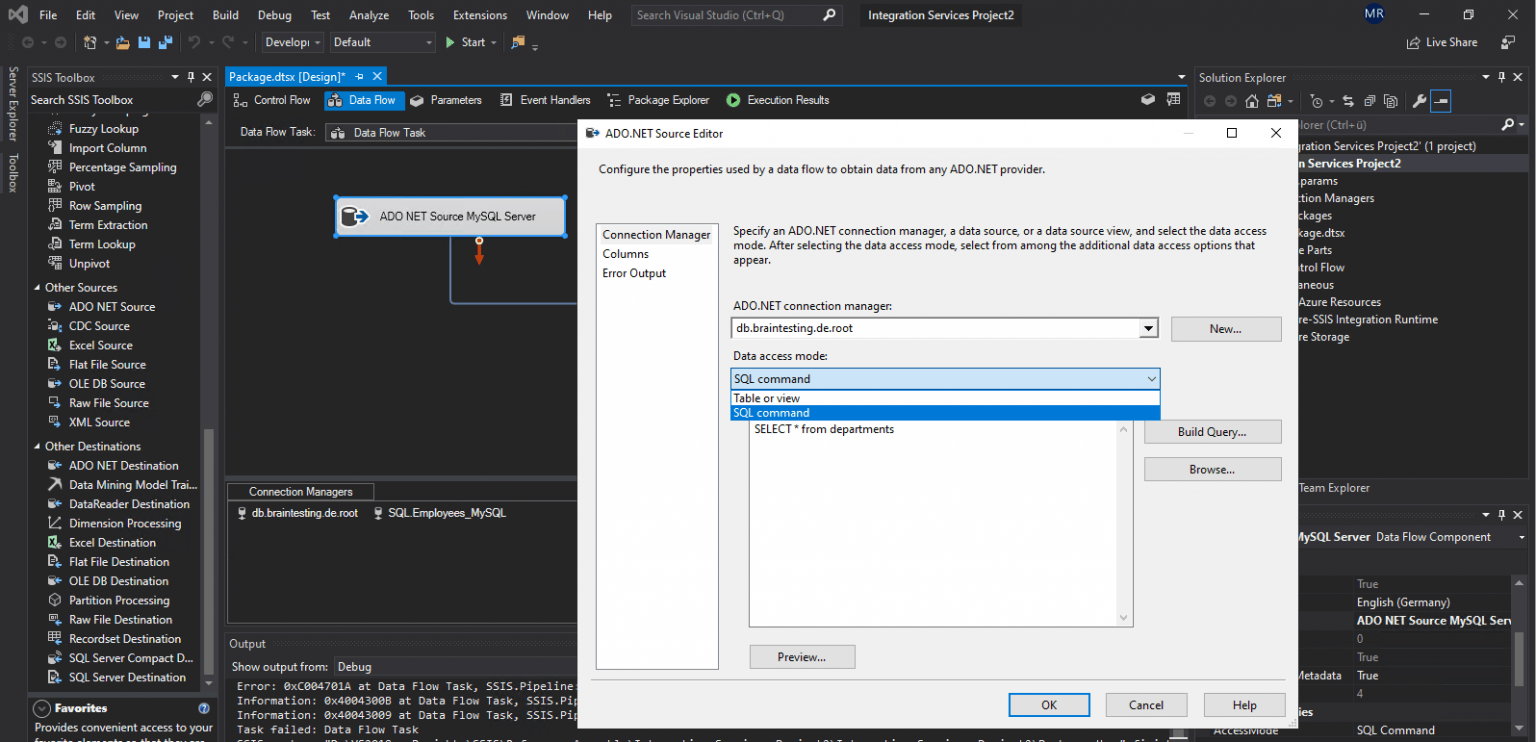The height and width of the screenshot is (742, 1536).
Task: Click the Open File folder icon
Action: (122, 42)
